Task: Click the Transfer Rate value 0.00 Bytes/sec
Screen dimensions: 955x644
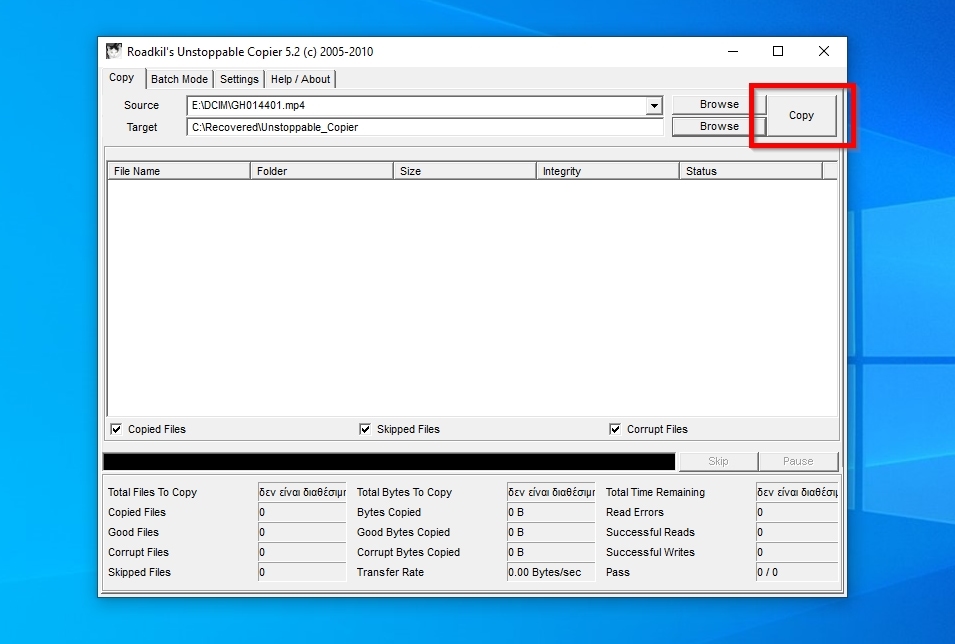Action: (551, 573)
